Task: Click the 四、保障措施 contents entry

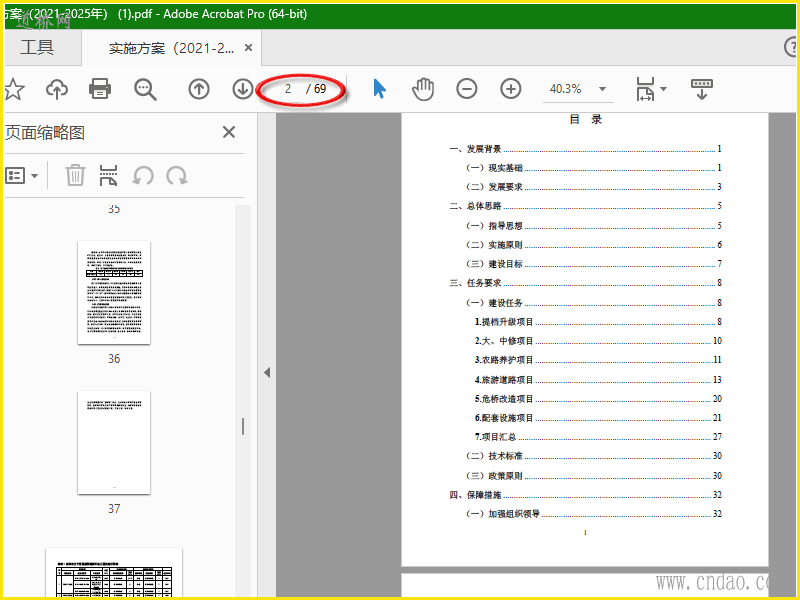Action: 585,495
